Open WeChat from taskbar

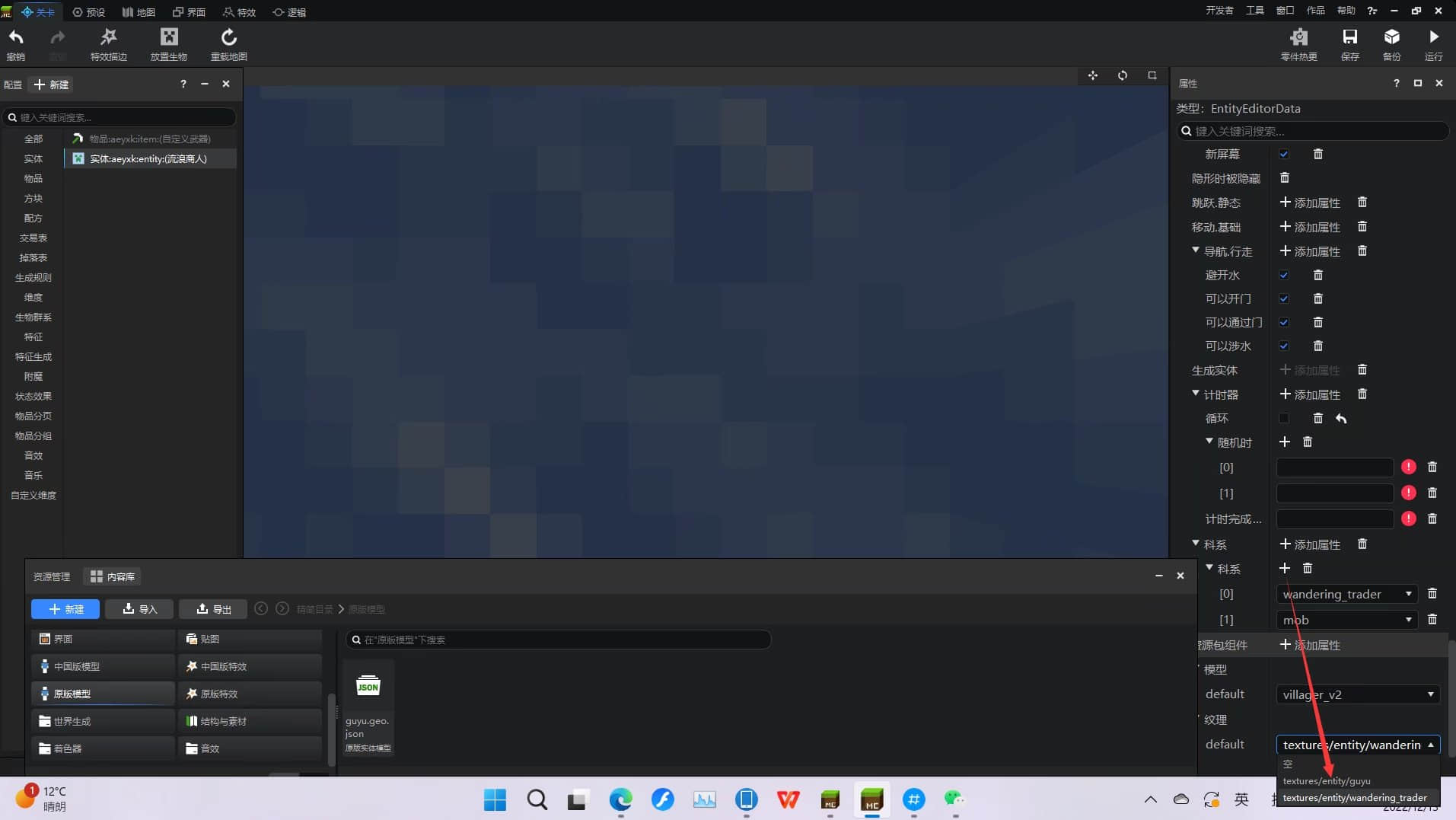[954, 799]
